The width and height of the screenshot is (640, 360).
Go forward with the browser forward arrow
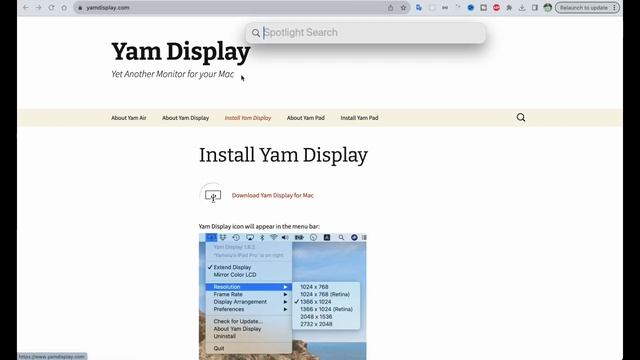pos(38,8)
